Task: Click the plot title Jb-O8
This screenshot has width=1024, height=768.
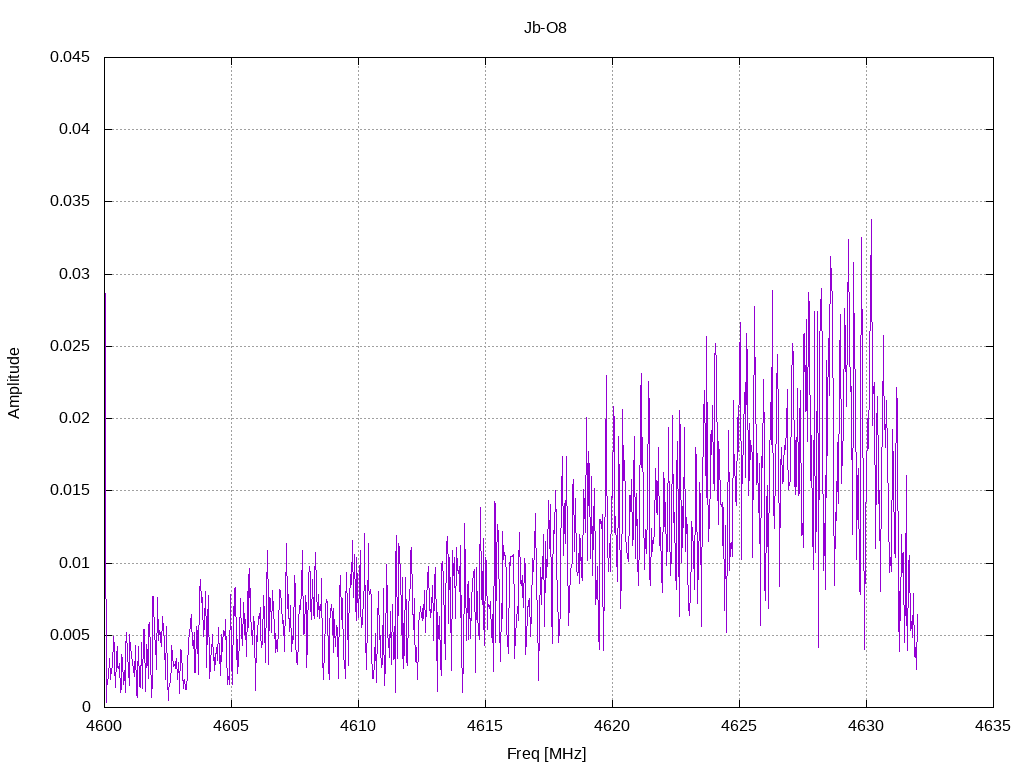Action: tap(545, 28)
